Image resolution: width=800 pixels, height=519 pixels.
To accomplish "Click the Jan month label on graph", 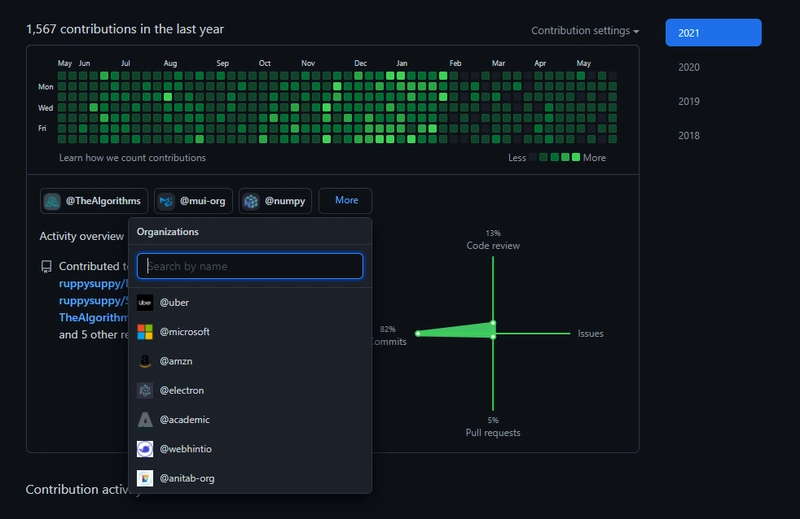I will click(x=402, y=63).
